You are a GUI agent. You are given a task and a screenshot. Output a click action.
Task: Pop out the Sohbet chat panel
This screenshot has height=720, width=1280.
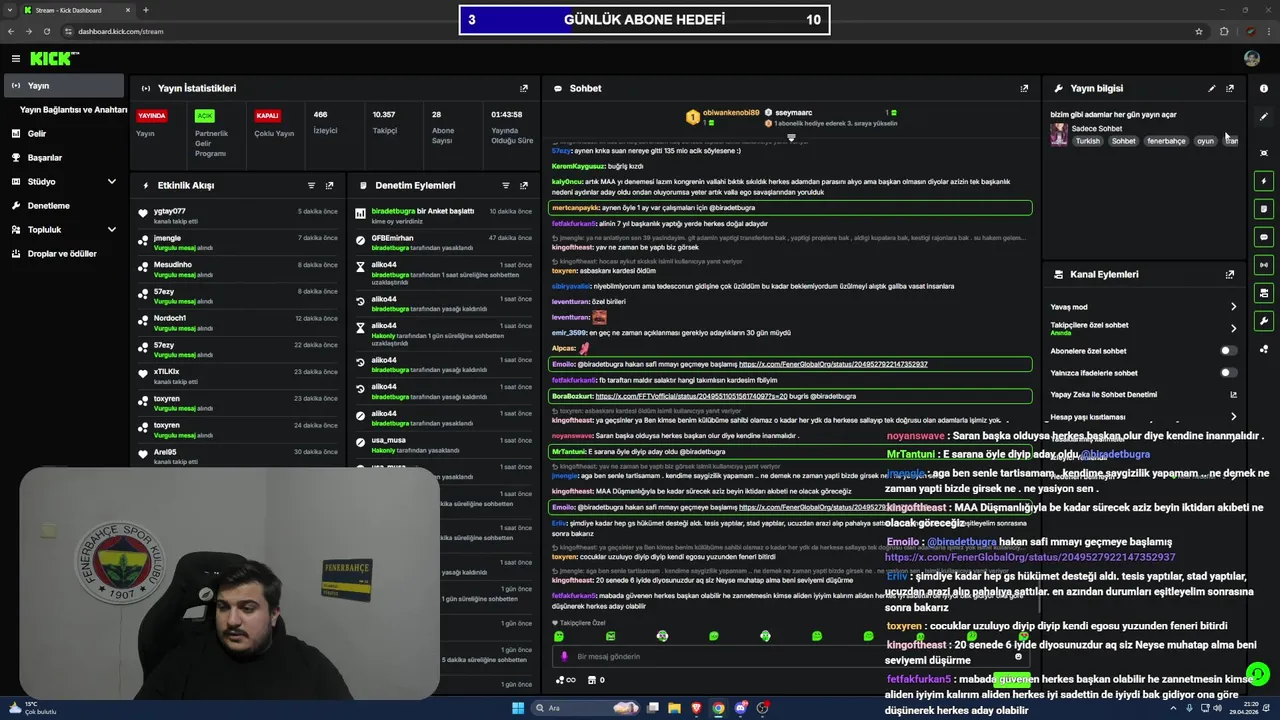point(1024,88)
